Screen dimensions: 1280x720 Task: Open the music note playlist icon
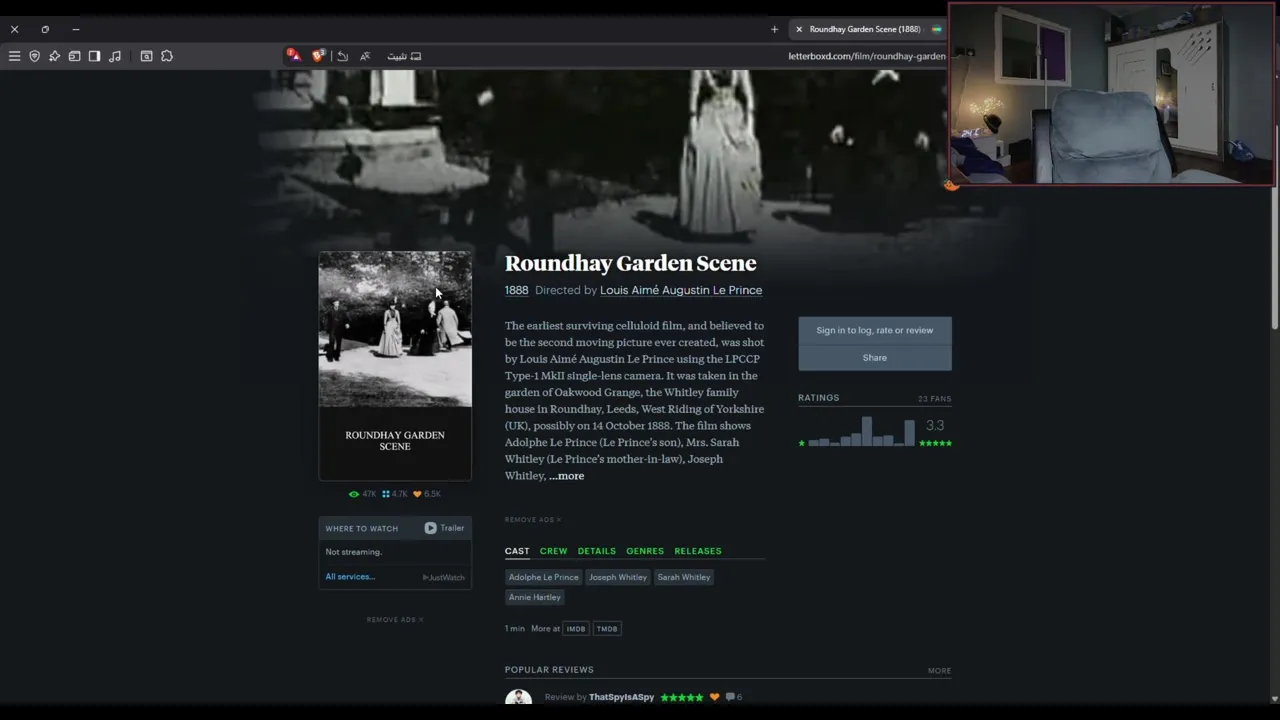(115, 56)
